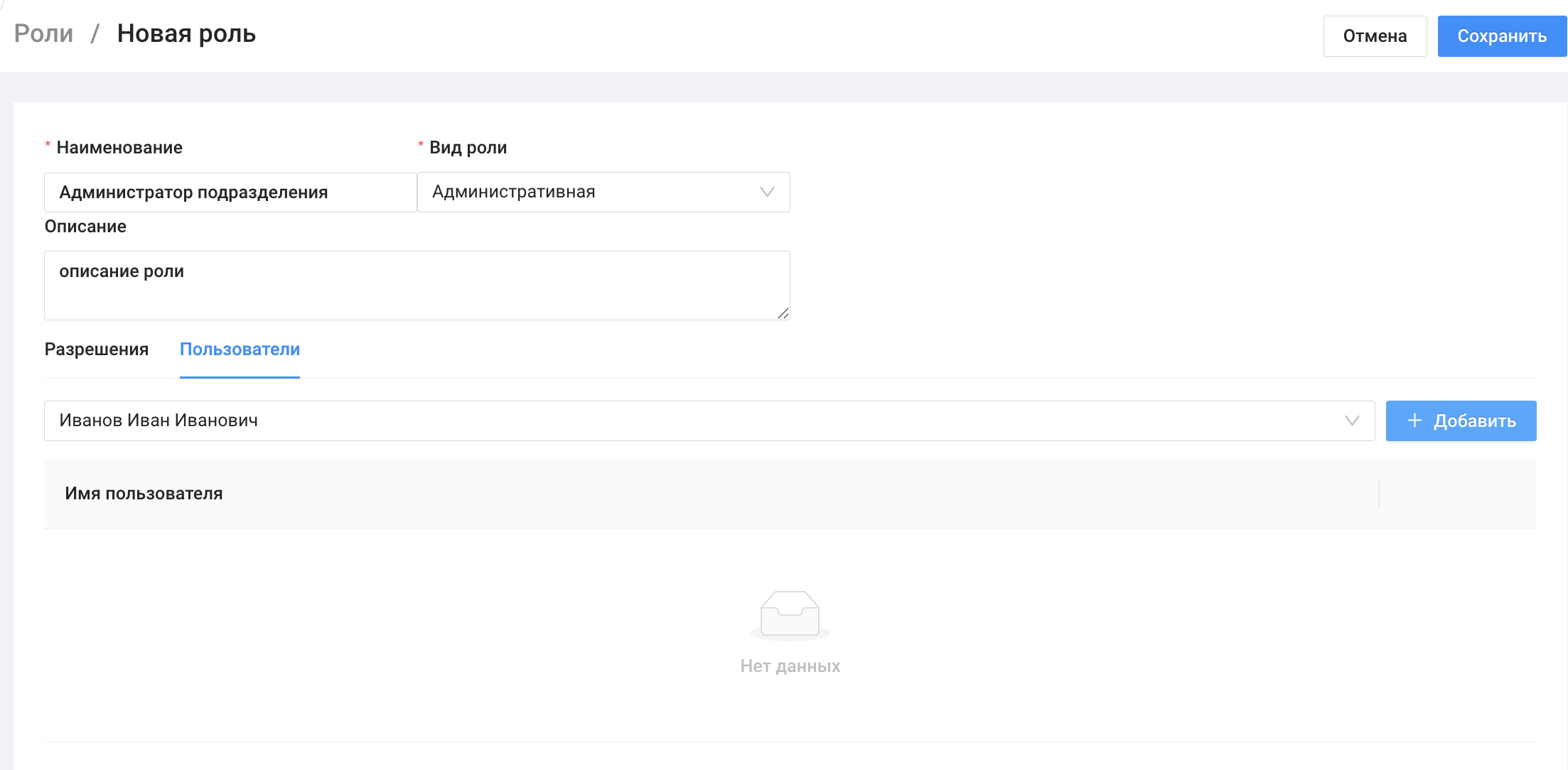Grab the textarea resize handle
The height and width of the screenshot is (770, 1568).
click(783, 313)
